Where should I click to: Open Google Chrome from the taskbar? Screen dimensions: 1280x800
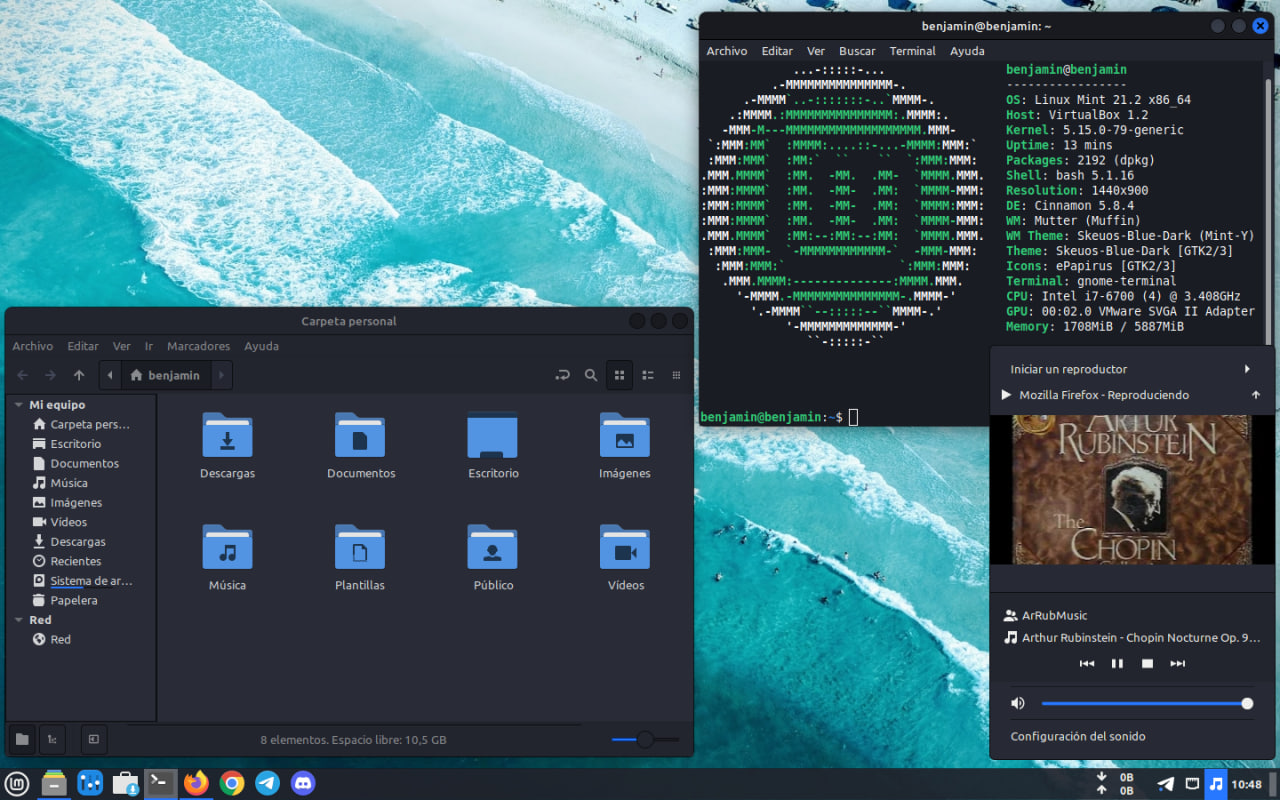232,783
